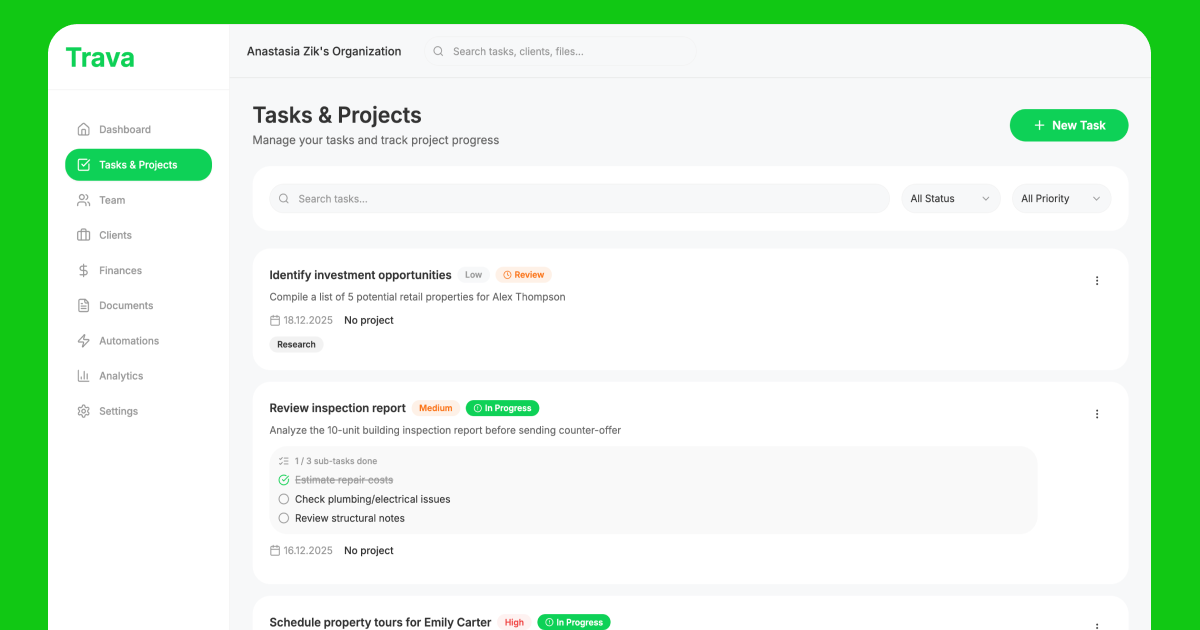Click the Tasks & Projects page heading
The width and height of the screenshot is (1200, 630).
tap(337, 115)
